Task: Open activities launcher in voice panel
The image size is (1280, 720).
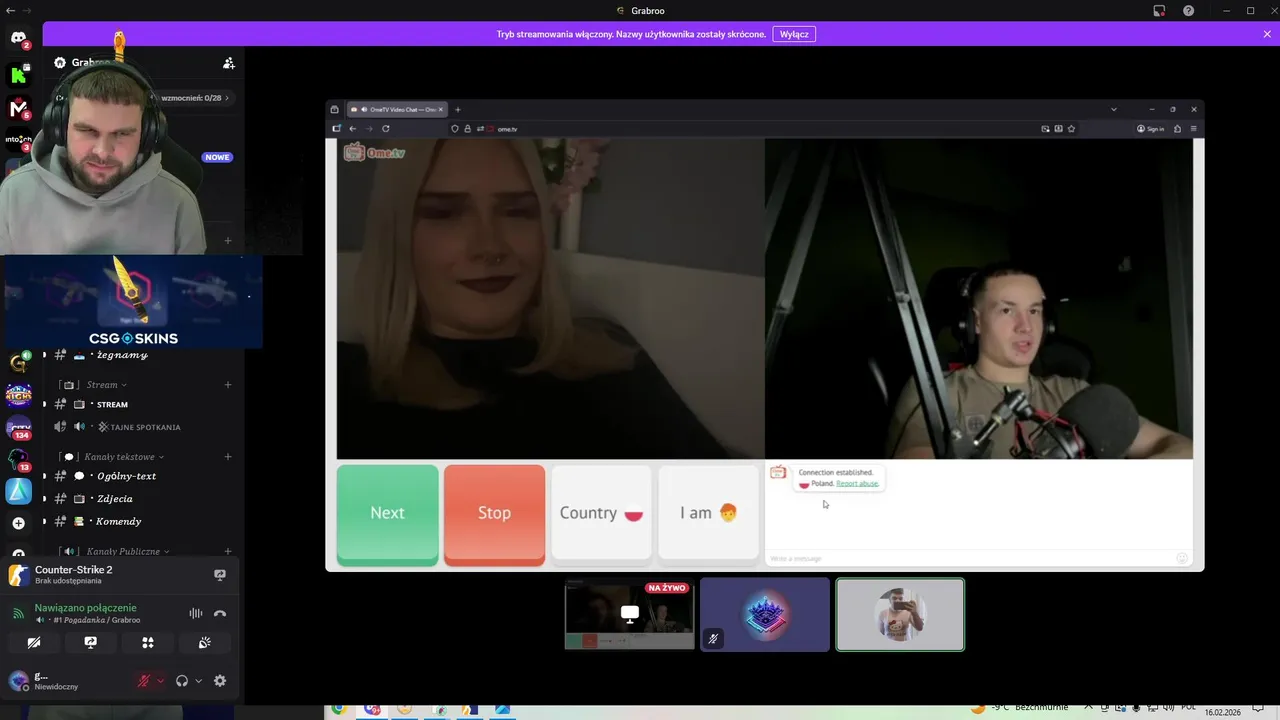Action: pyautogui.click(x=148, y=643)
